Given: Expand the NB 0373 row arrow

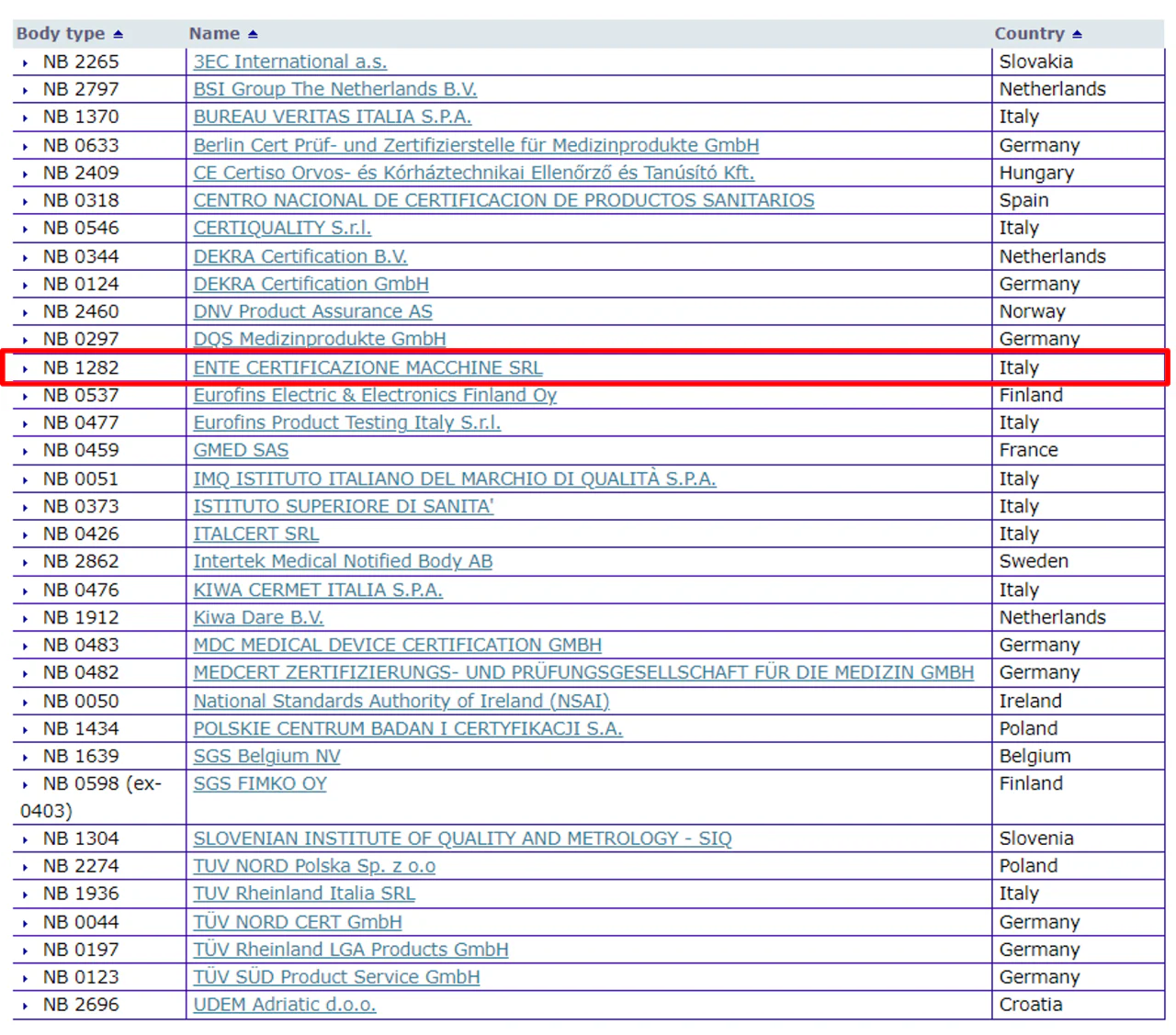Looking at the screenshot, I should tap(26, 507).
